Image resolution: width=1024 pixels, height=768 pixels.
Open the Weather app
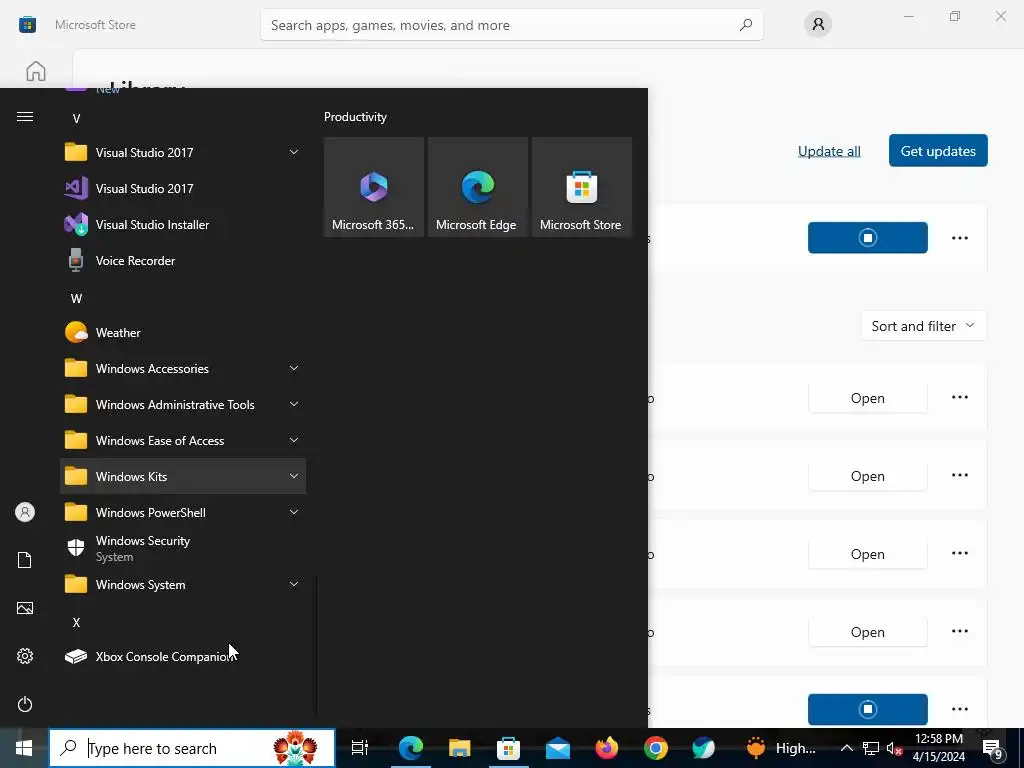coord(183,332)
